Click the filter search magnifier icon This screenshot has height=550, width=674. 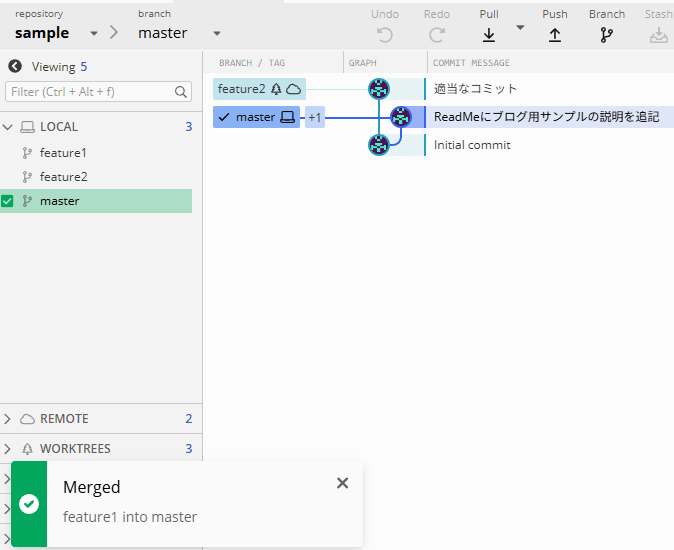point(181,92)
